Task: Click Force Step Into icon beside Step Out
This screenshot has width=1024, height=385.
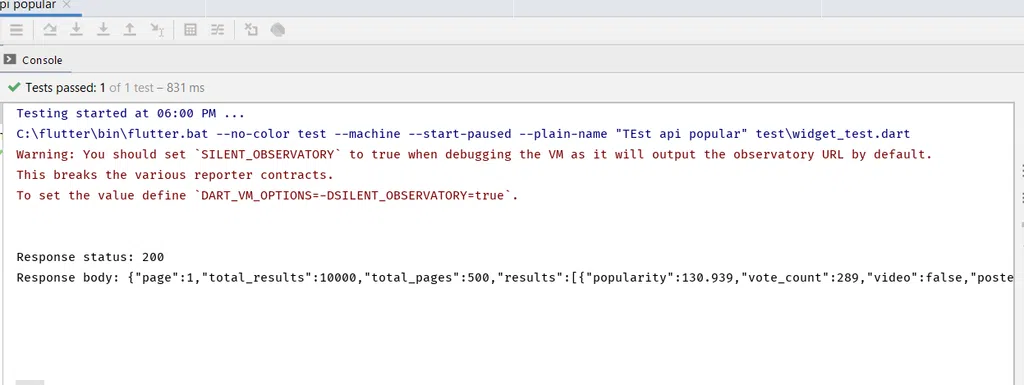Action: tap(103, 29)
